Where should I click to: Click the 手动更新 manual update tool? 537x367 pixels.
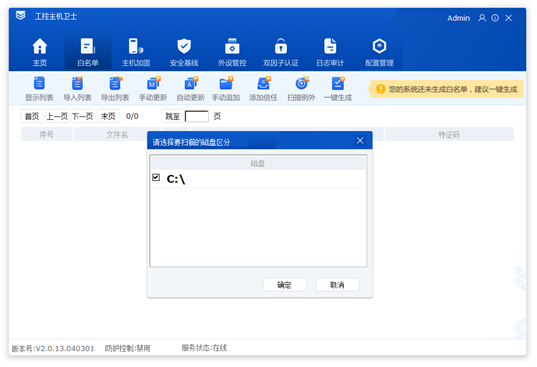click(x=153, y=89)
